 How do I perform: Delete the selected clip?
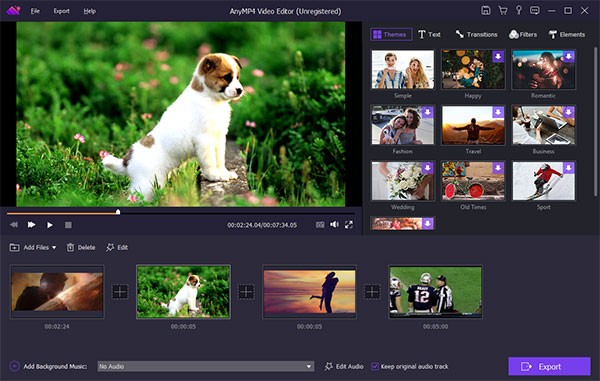click(81, 247)
